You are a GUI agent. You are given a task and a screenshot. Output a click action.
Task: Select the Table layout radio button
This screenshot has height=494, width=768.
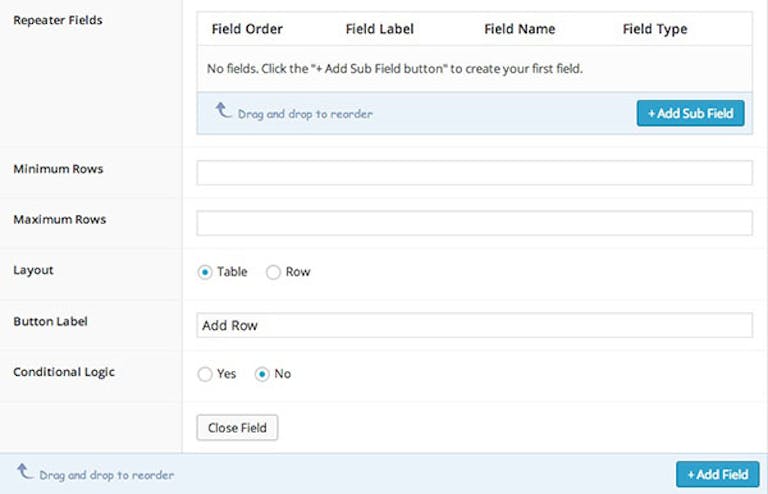click(x=205, y=272)
